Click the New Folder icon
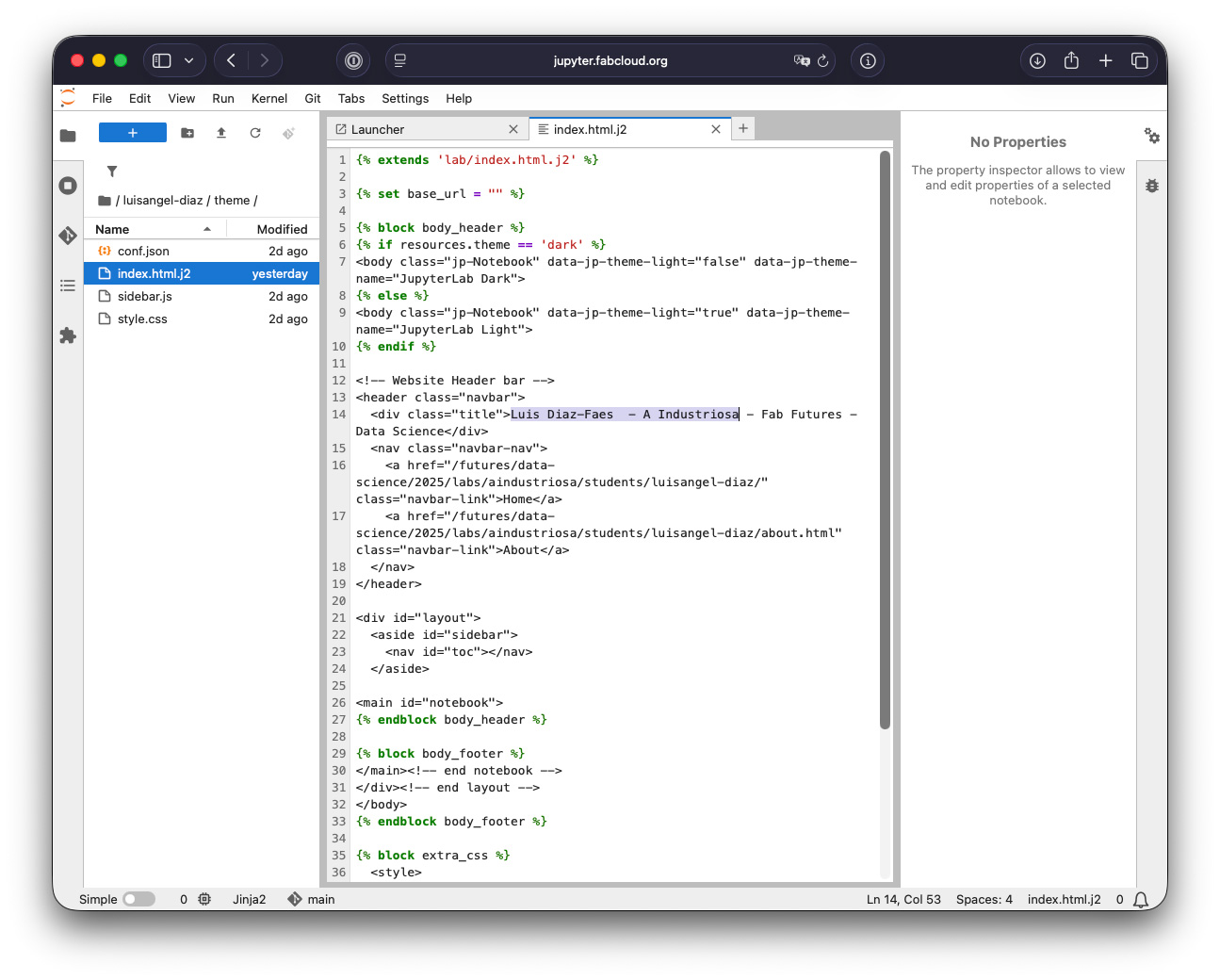 (187, 133)
